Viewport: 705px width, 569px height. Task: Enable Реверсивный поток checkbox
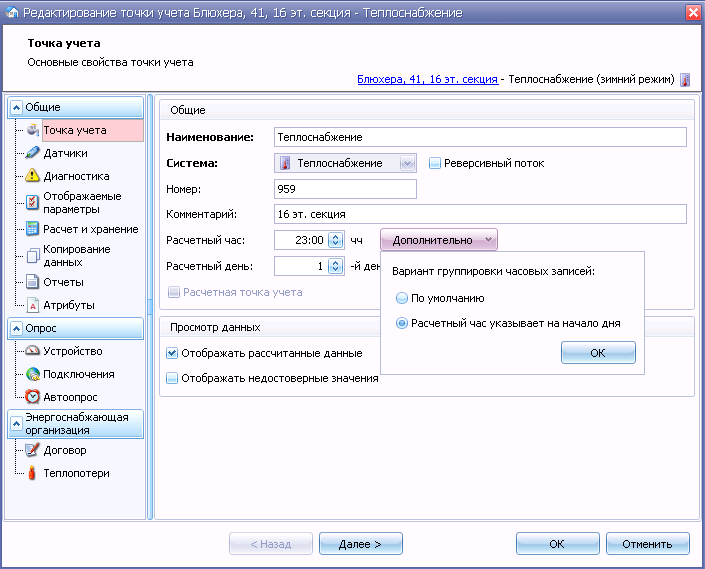coord(434,163)
